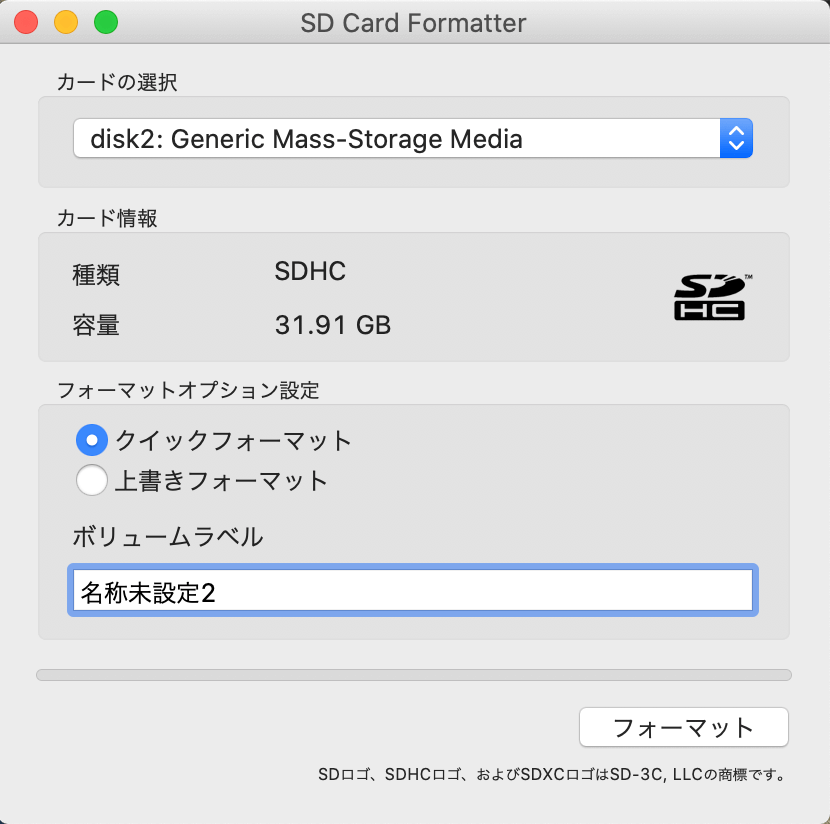
Task: Click the 31.91 GB capacity value
Action: click(x=333, y=324)
